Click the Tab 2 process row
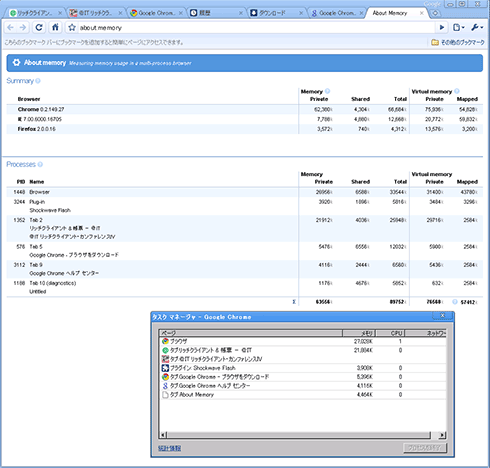Image resolution: width=490 pixels, height=468 pixels. pyautogui.click(x=244, y=228)
